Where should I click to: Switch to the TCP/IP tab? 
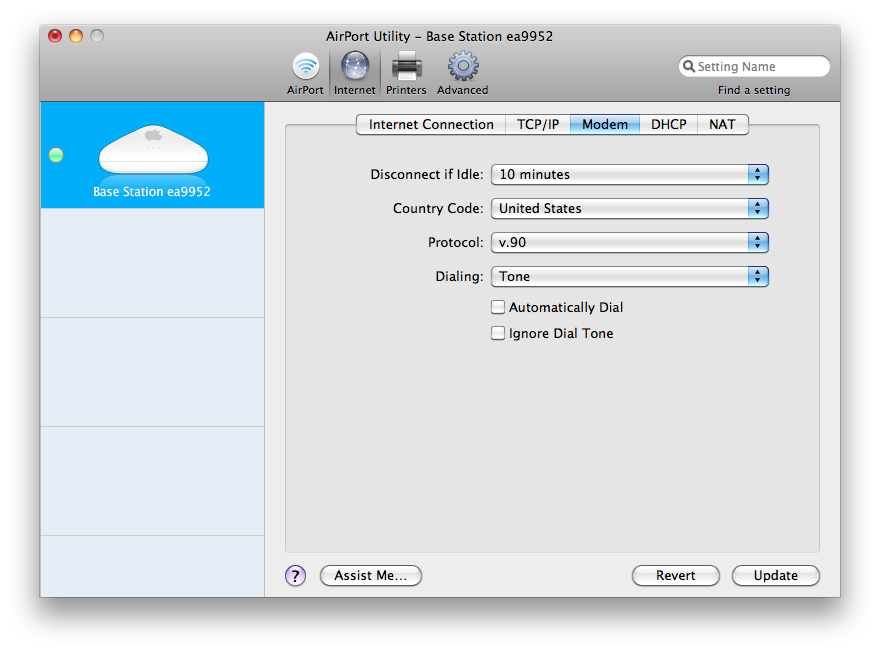[538, 125]
